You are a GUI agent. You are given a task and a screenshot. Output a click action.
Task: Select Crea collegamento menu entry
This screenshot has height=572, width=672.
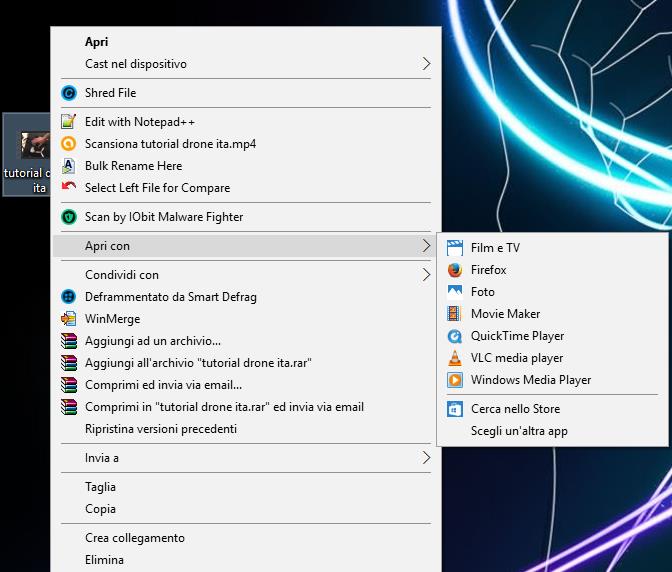click(135, 538)
